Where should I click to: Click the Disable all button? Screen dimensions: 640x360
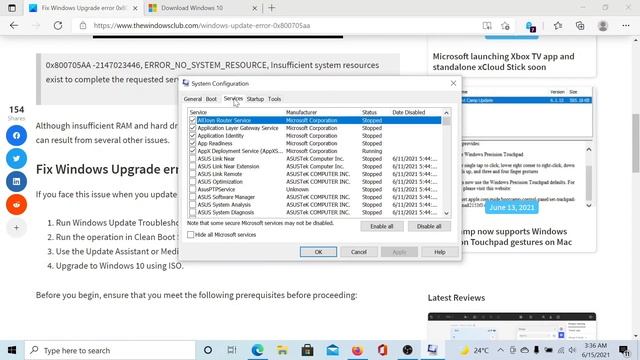coord(429,226)
